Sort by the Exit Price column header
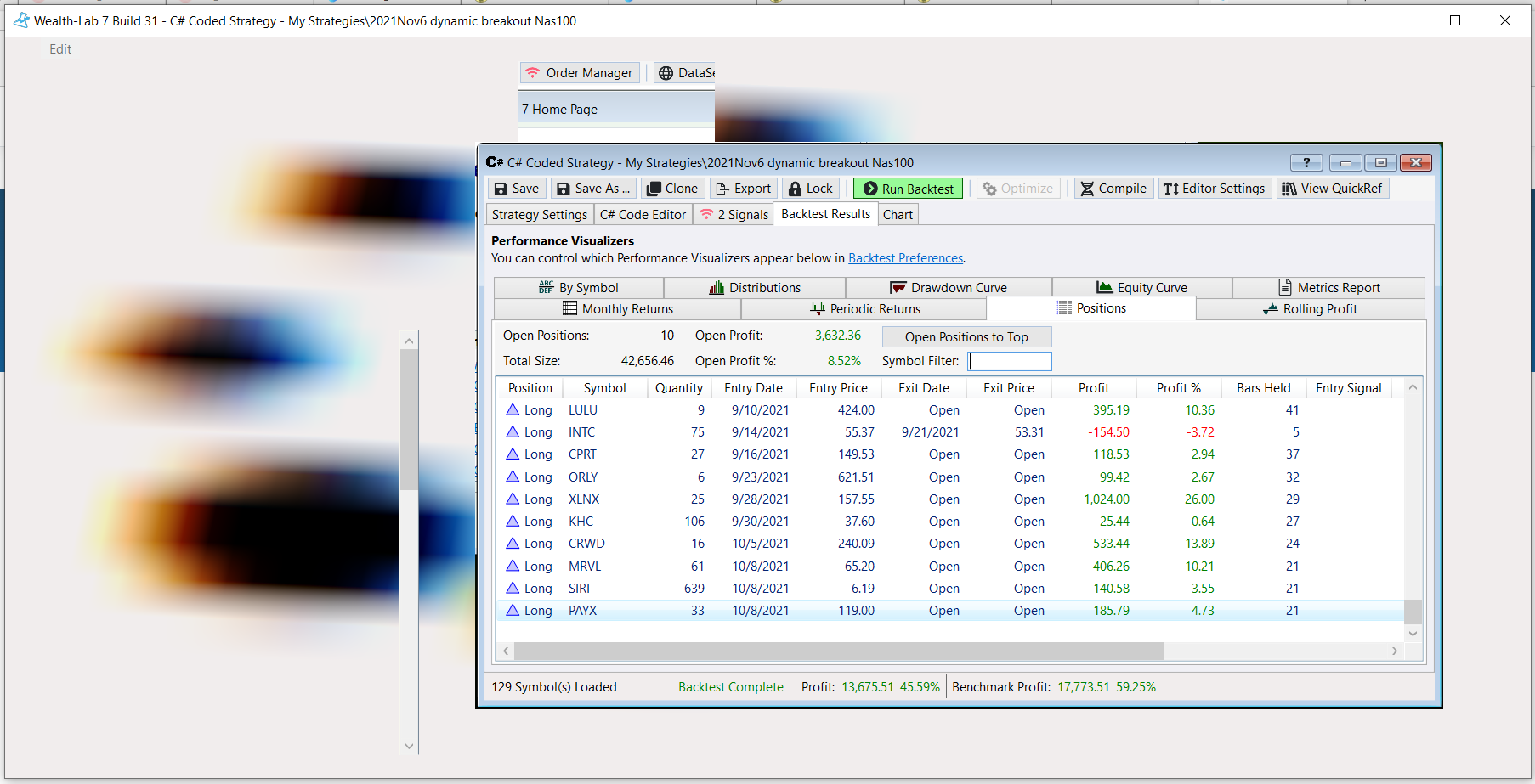1535x784 pixels. pos(1008,388)
